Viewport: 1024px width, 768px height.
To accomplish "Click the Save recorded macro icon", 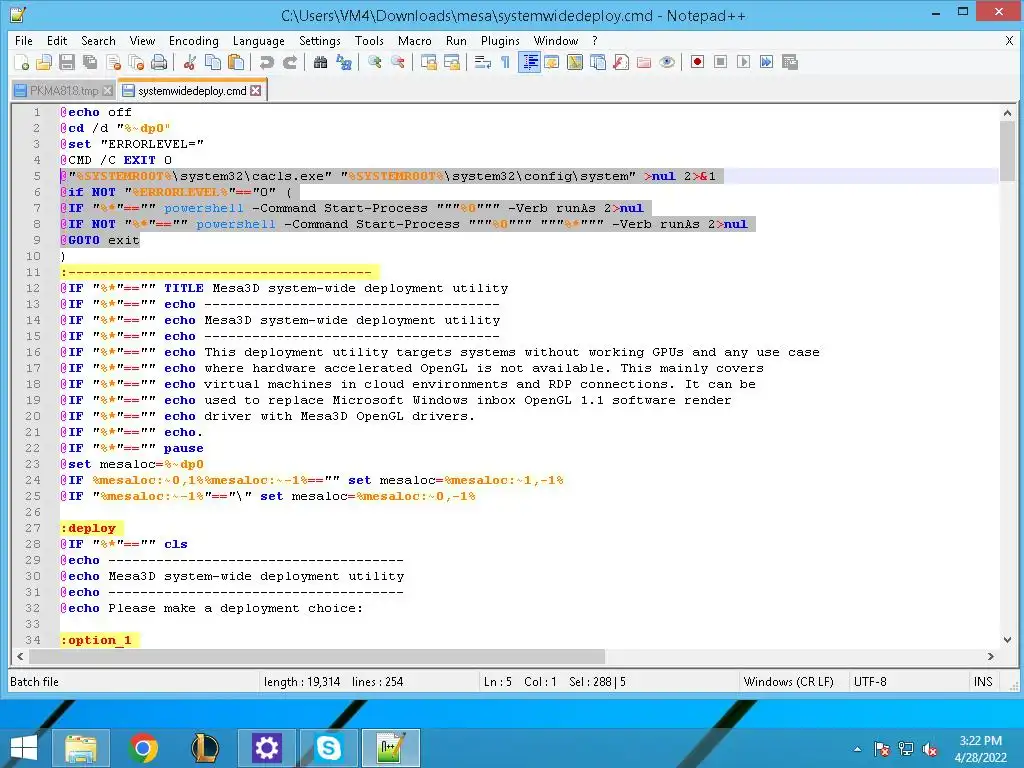I will tap(790, 62).
